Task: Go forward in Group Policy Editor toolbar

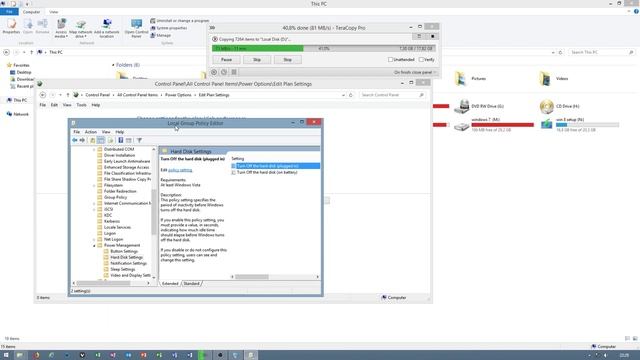Action: [82, 140]
